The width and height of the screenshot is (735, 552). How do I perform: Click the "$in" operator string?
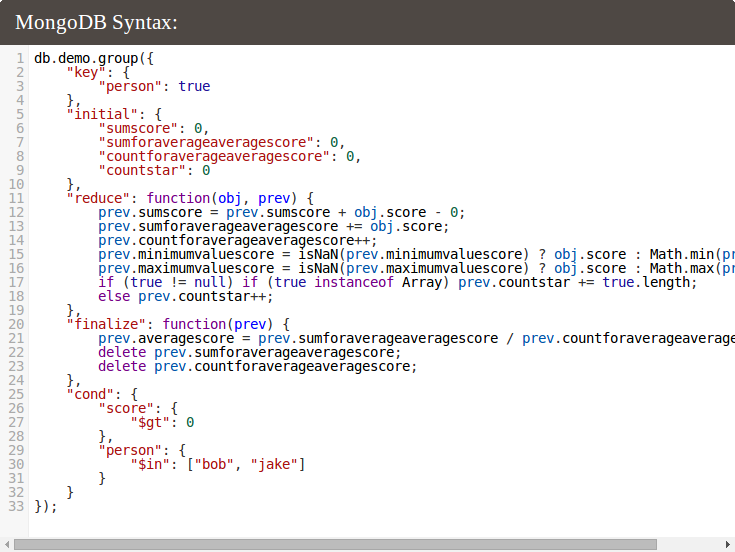[150, 464]
